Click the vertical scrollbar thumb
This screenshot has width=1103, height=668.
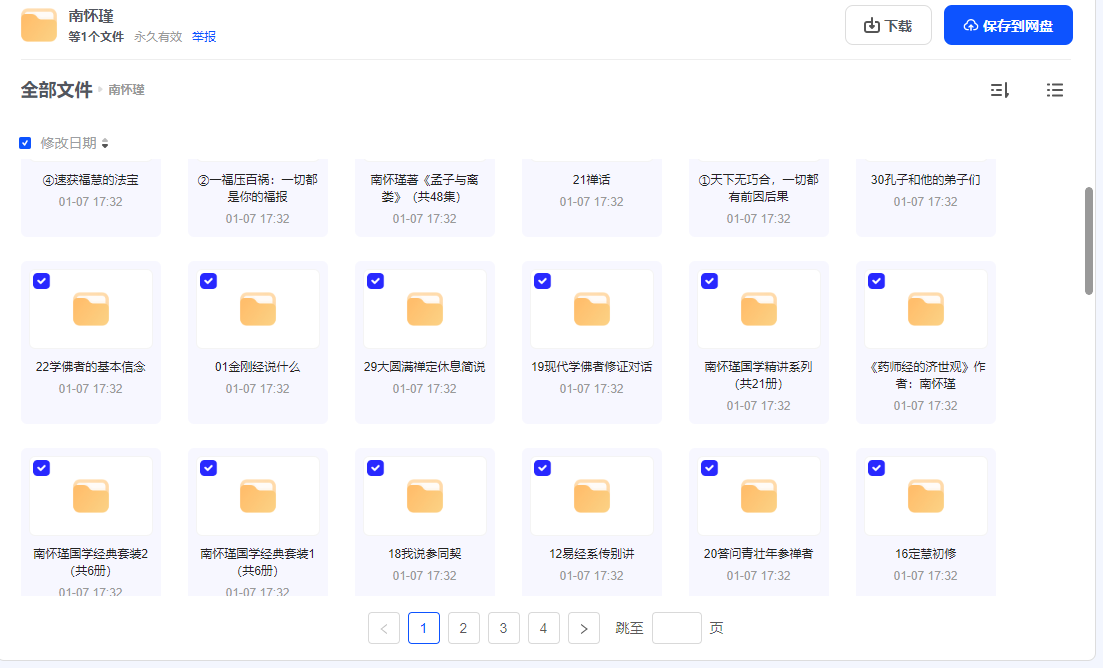[x=1089, y=240]
